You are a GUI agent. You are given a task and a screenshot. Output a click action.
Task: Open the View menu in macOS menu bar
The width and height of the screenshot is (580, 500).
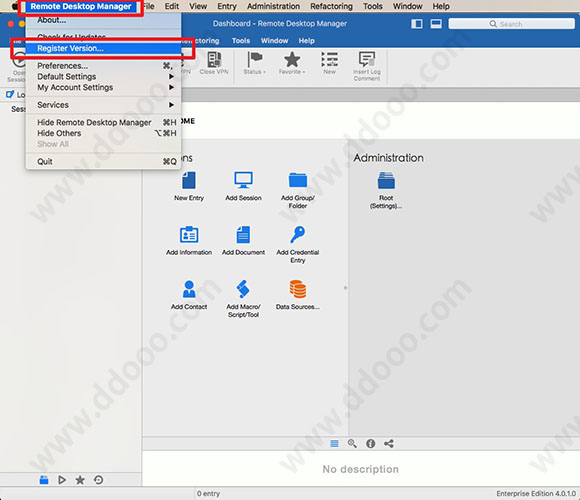(x=198, y=6)
